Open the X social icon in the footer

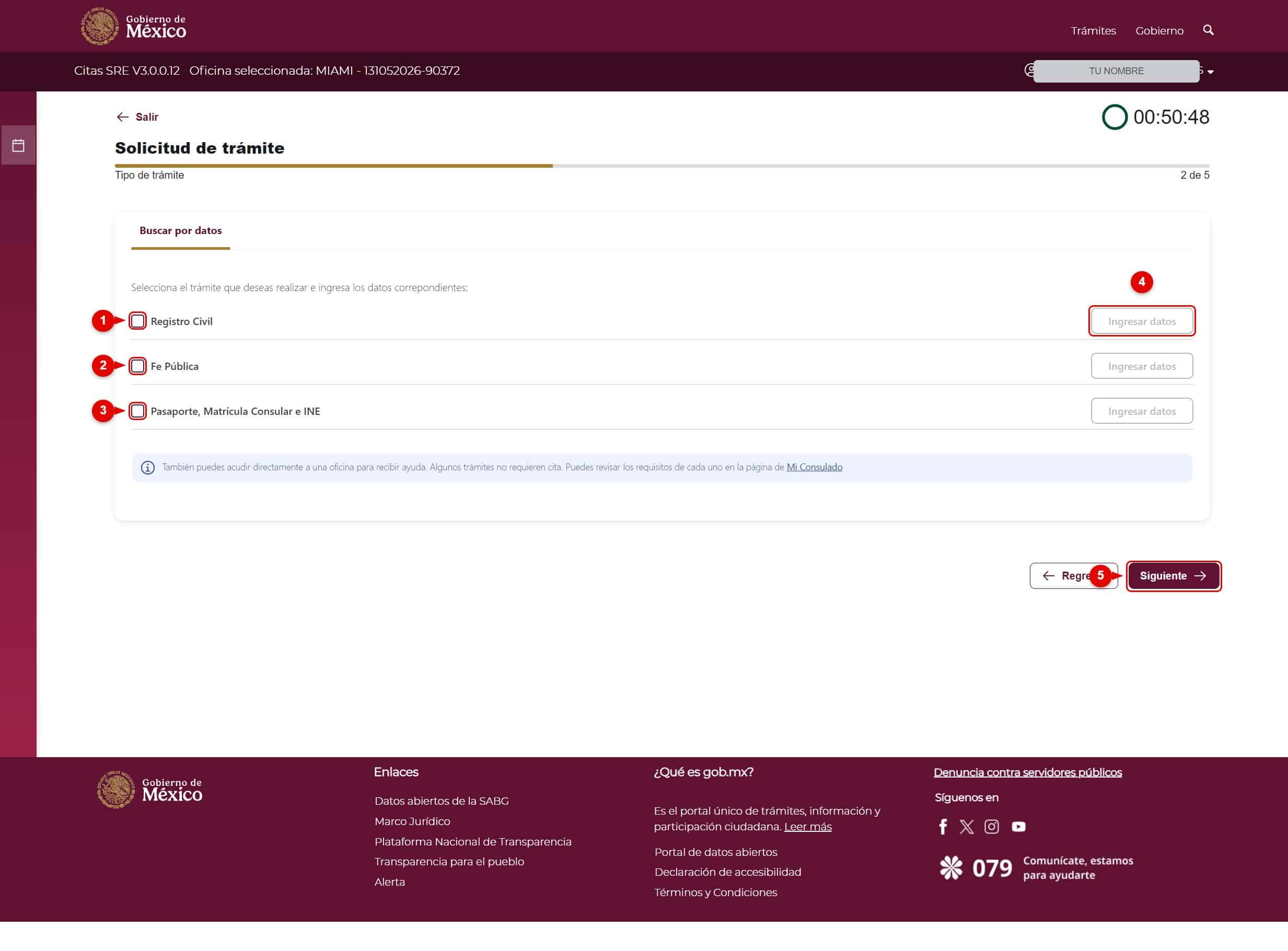[x=967, y=827]
